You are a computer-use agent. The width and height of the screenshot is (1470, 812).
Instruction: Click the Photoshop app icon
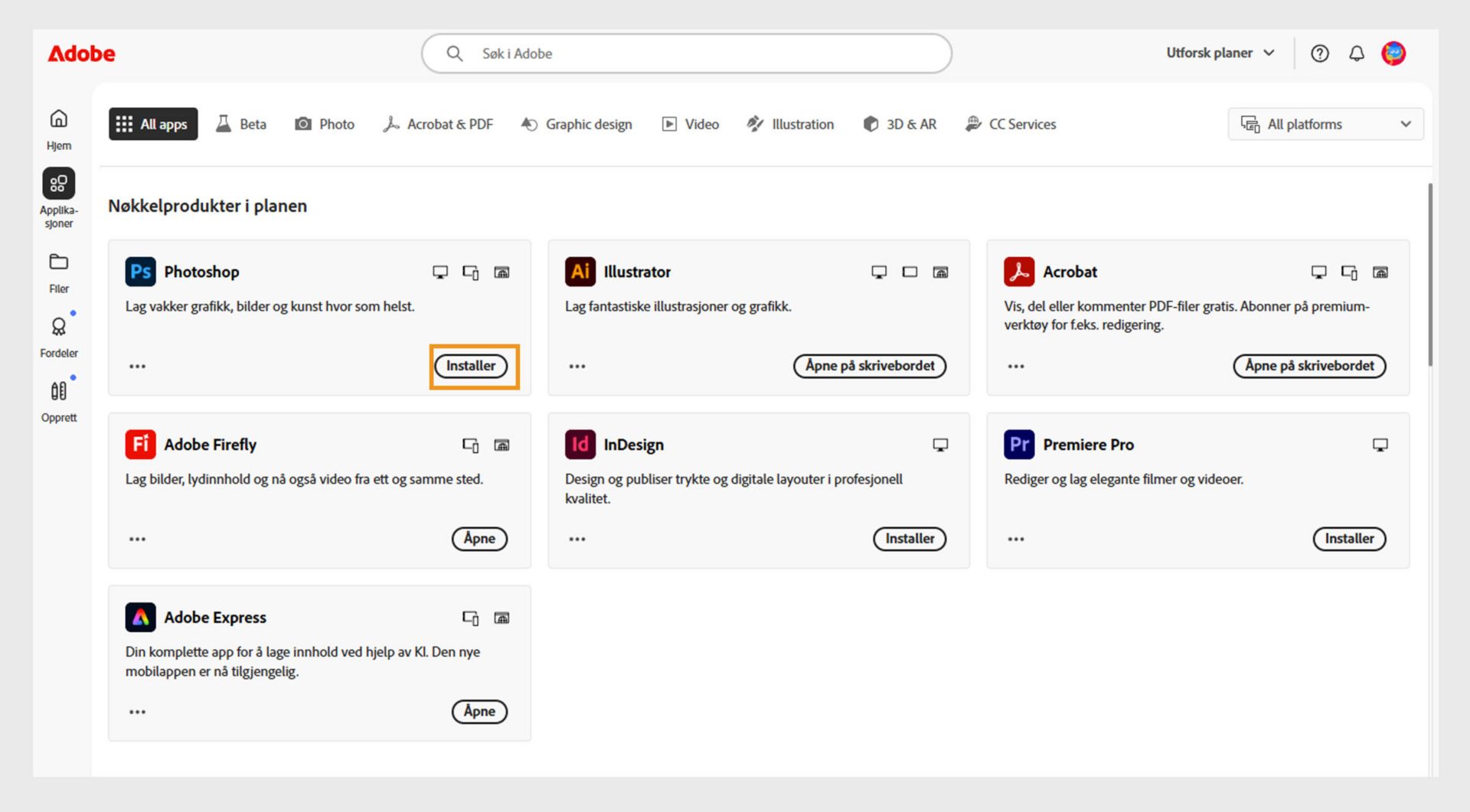pyautogui.click(x=140, y=272)
